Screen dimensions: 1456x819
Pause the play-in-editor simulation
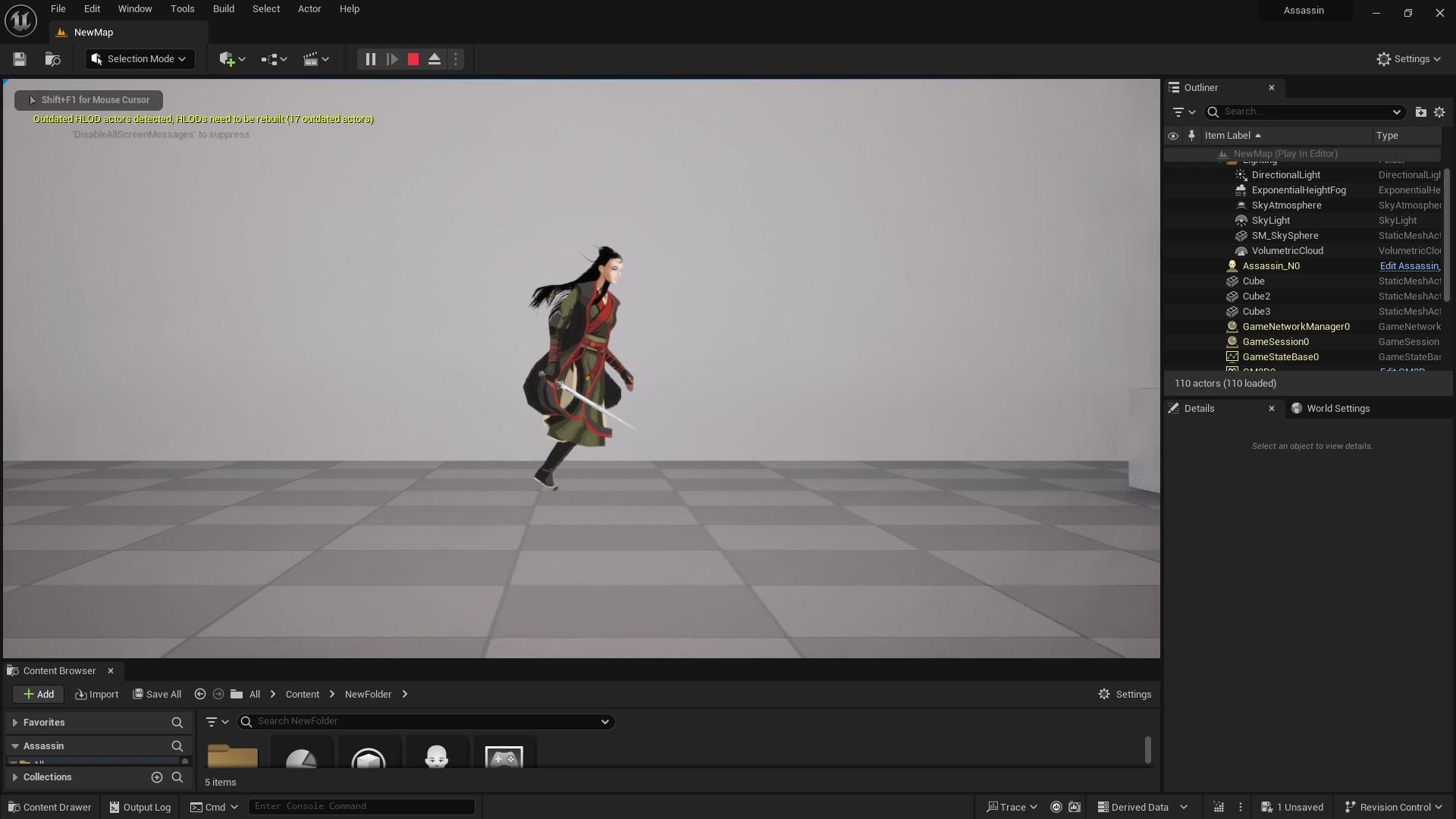(x=370, y=59)
